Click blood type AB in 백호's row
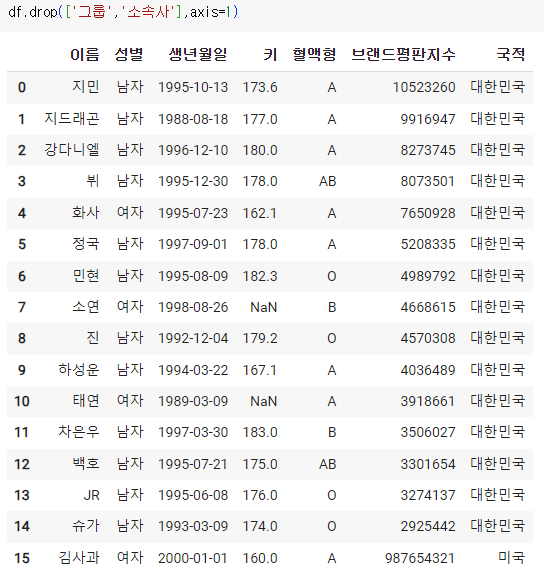Screen dimensions: 544x580 [x=328, y=464]
